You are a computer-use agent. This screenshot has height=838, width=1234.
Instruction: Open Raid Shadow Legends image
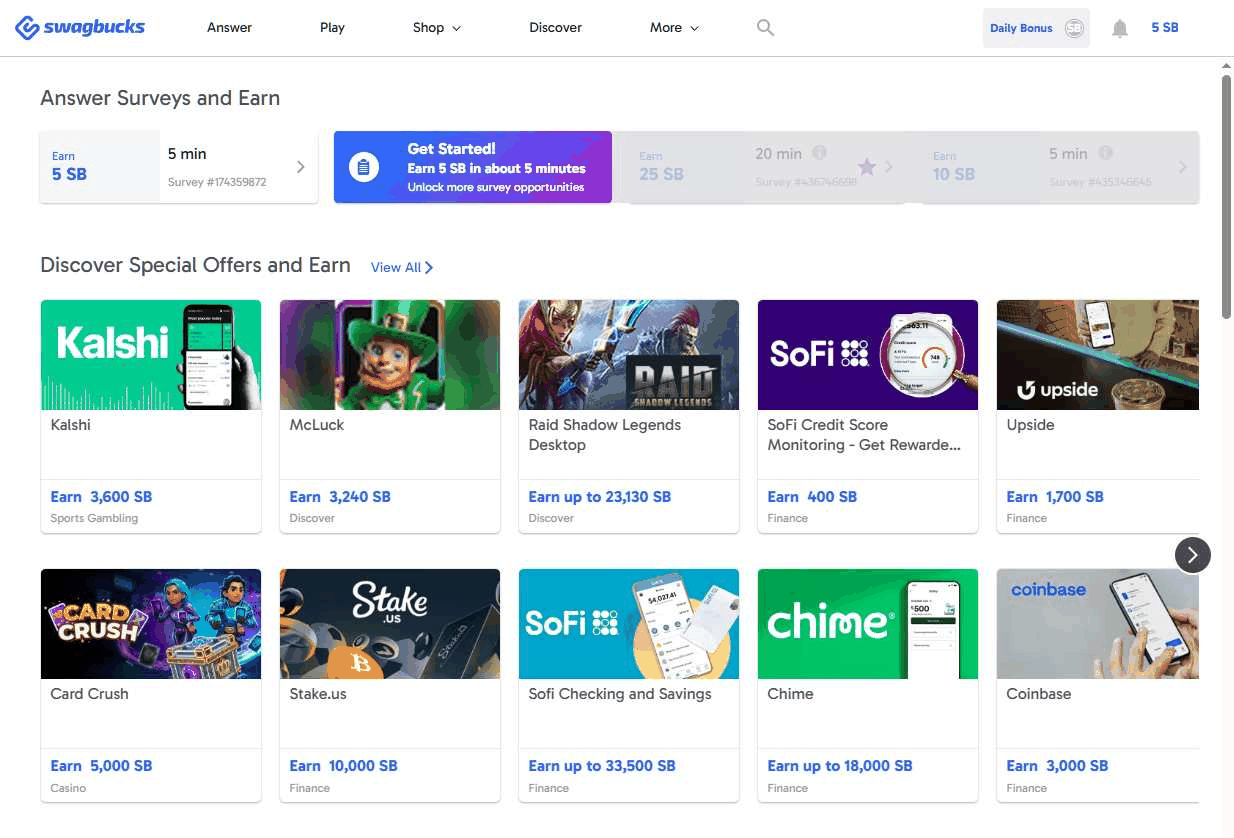pyautogui.click(x=629, y=355)
